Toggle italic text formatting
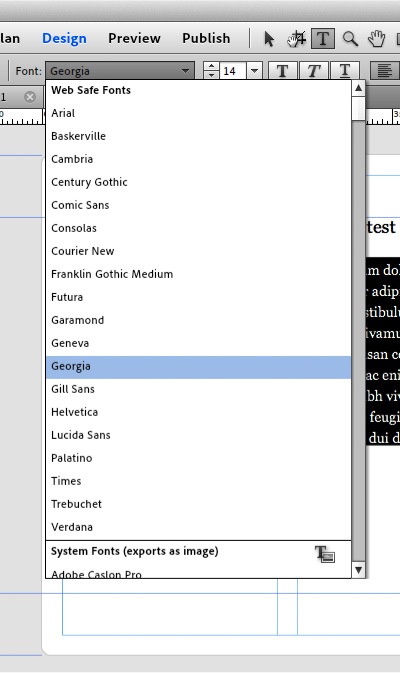Screen dimensions: 400x673 (314, 70)
